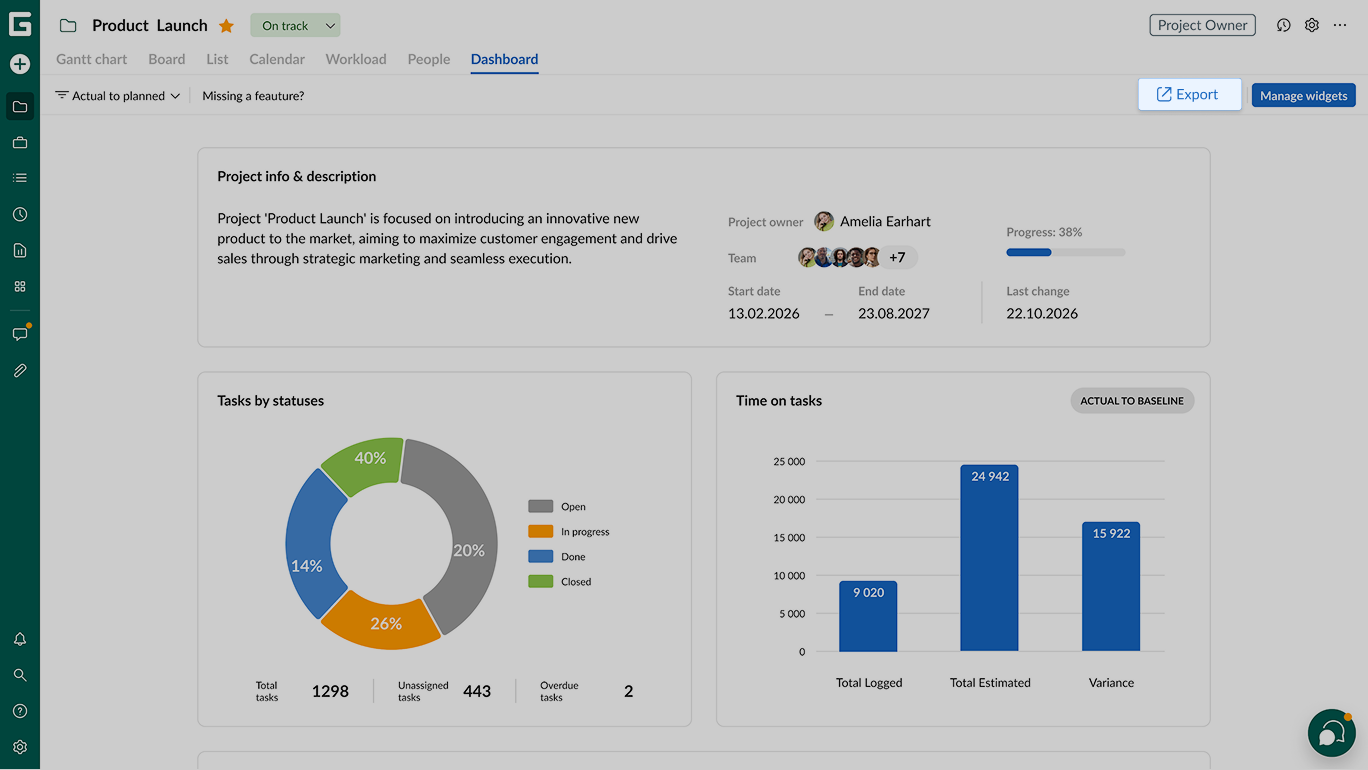Click the Manage widgets button
The height and width of the screenshot is (770, 1368).
pos(1304,96)
